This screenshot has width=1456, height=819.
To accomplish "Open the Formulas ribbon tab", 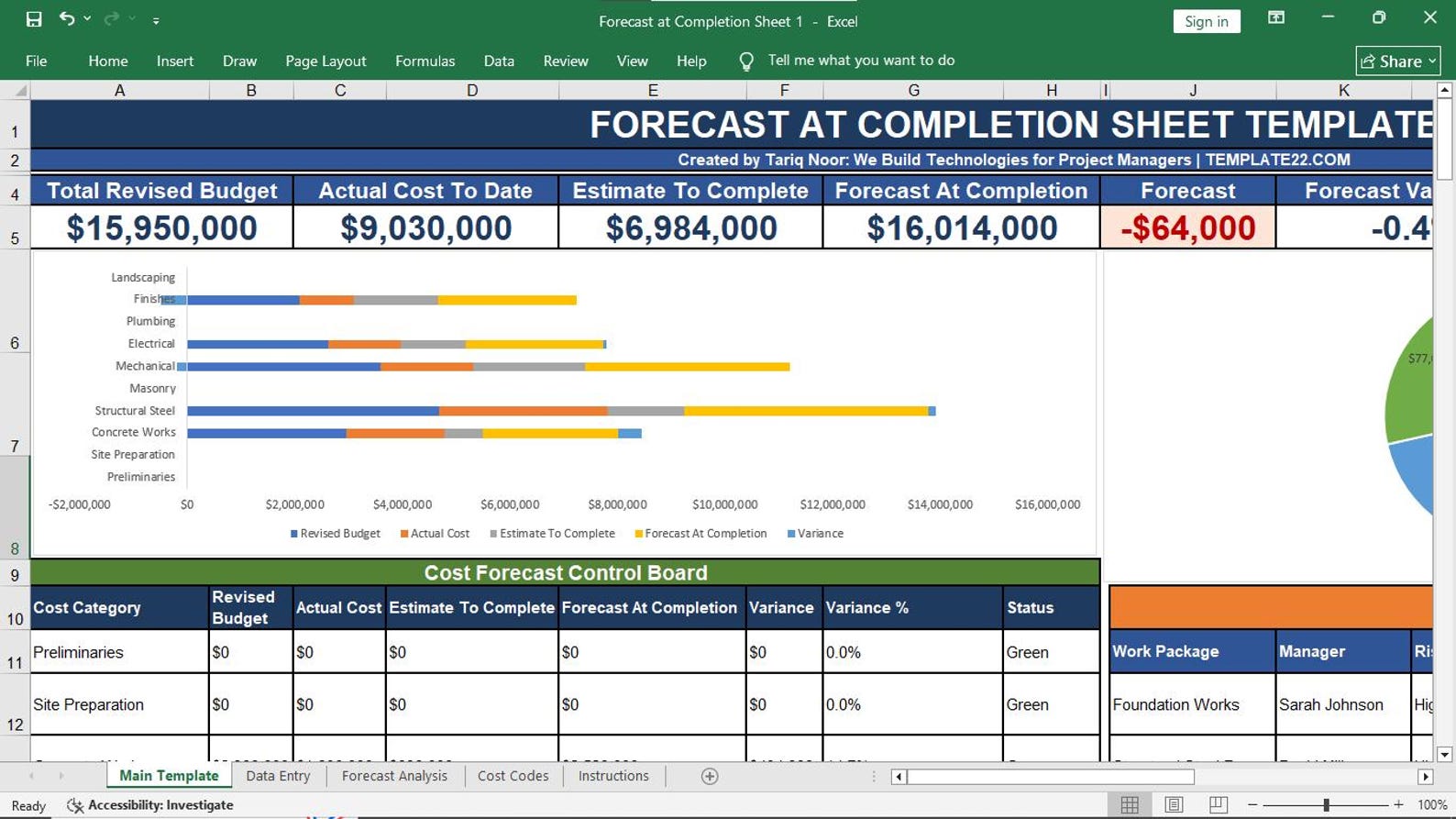I will 425,61.
